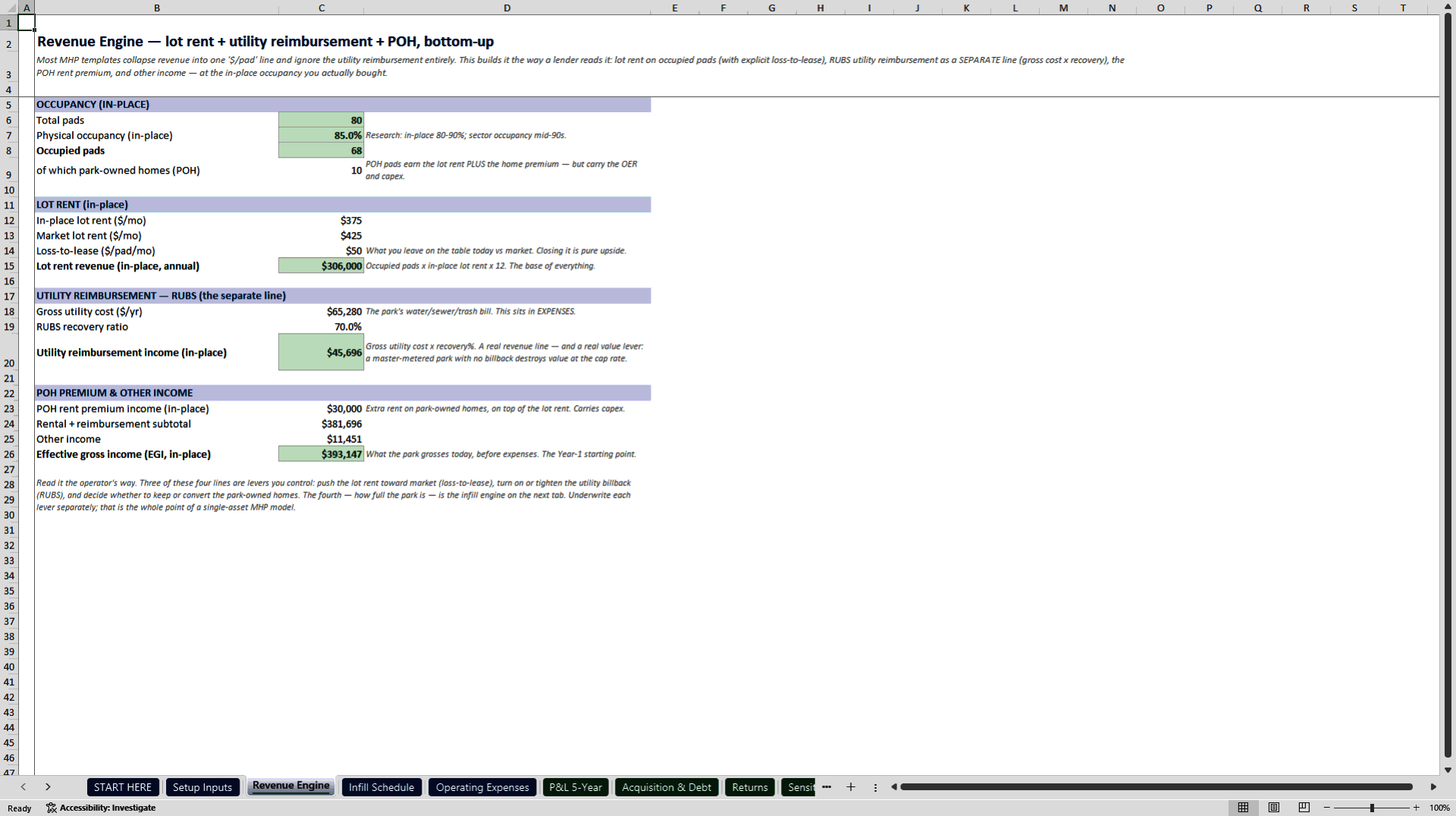
Task: Select Physical occupancy value 85.0%
Action: 322,135
